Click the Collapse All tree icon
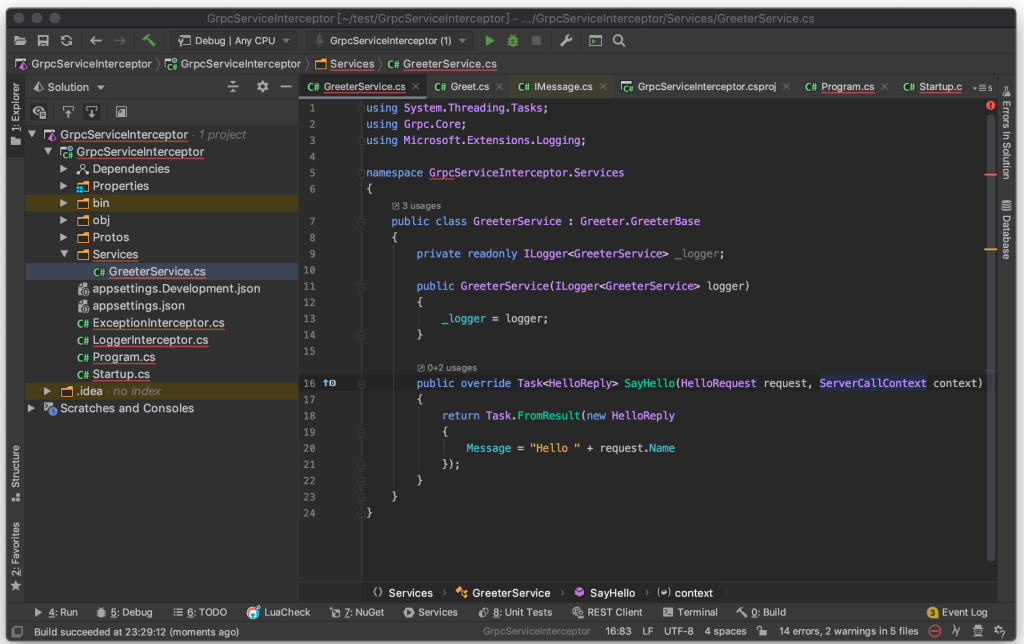Image resolution: width=1024 pixels, height=644 pixels. (92, 112)
